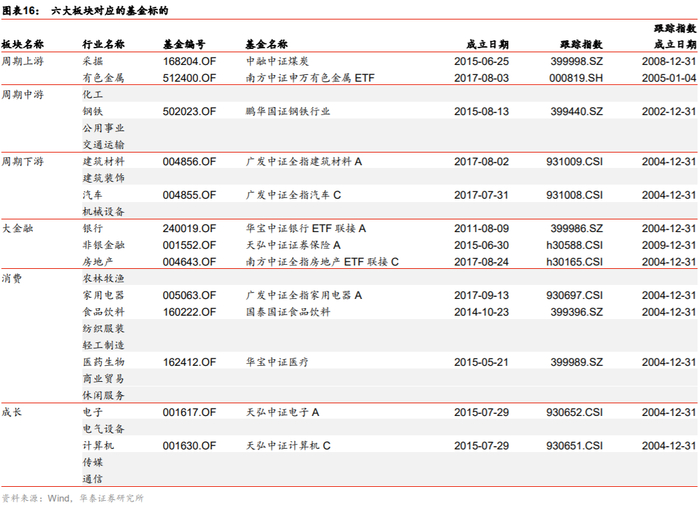Select fund code 240019.OF

pyautogui.click(x=189, y=229)
